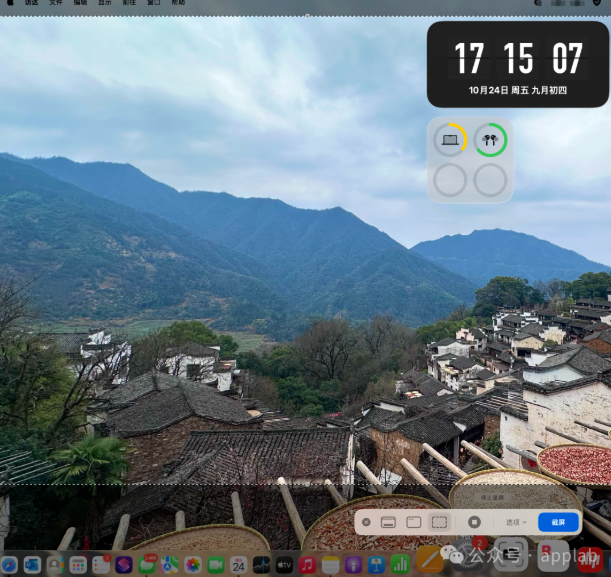The height and width of the screenshot is (577, 611).
Task: Open Calendar showing 24 in dock
Action: tap(239, 565)
